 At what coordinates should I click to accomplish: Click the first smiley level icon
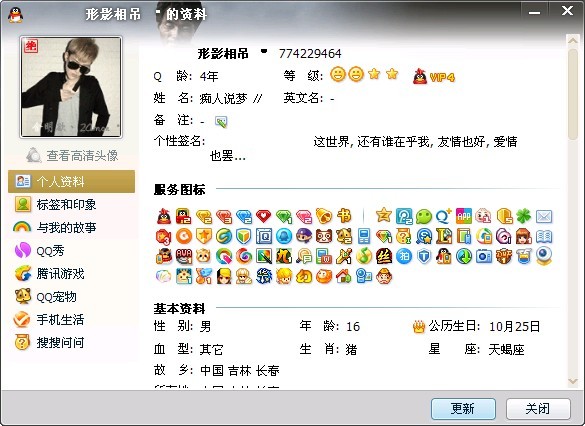338,74
